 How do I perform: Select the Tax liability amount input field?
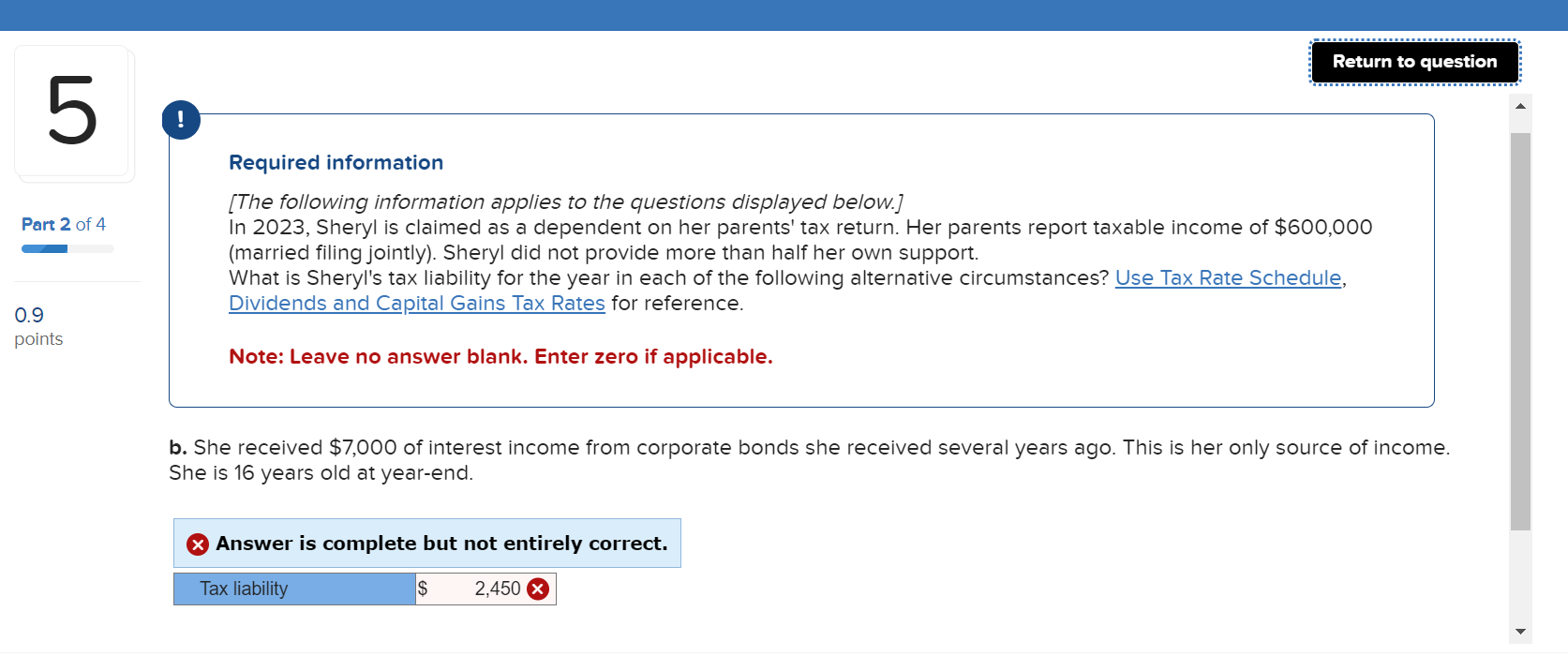(x=487, y=589)
